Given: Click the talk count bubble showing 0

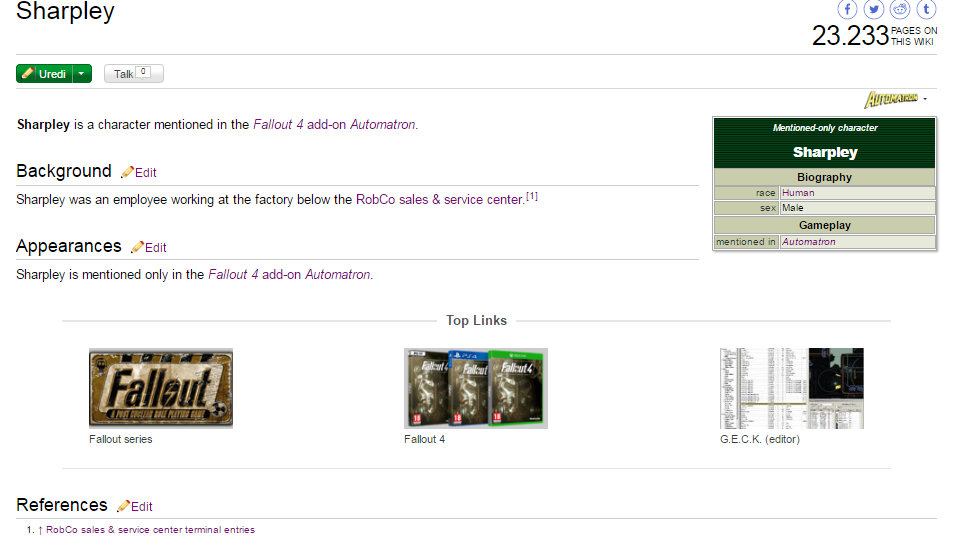Looking at the screenshot, I should [143, 72].
